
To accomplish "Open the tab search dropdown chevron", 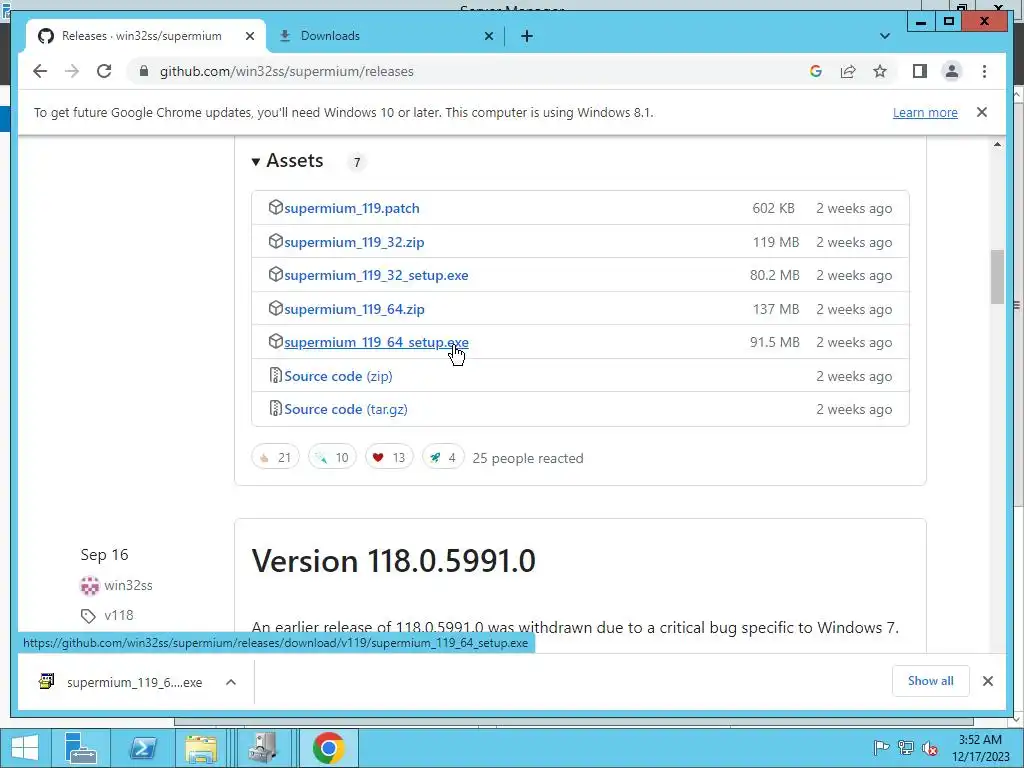I will [x=885, y=36].
